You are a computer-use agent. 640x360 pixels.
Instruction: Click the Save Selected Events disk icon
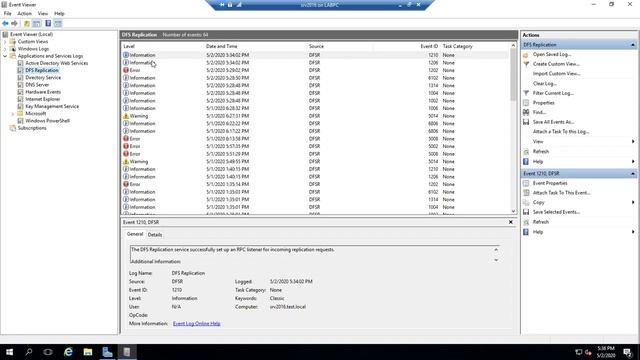[x=526, y=212]
